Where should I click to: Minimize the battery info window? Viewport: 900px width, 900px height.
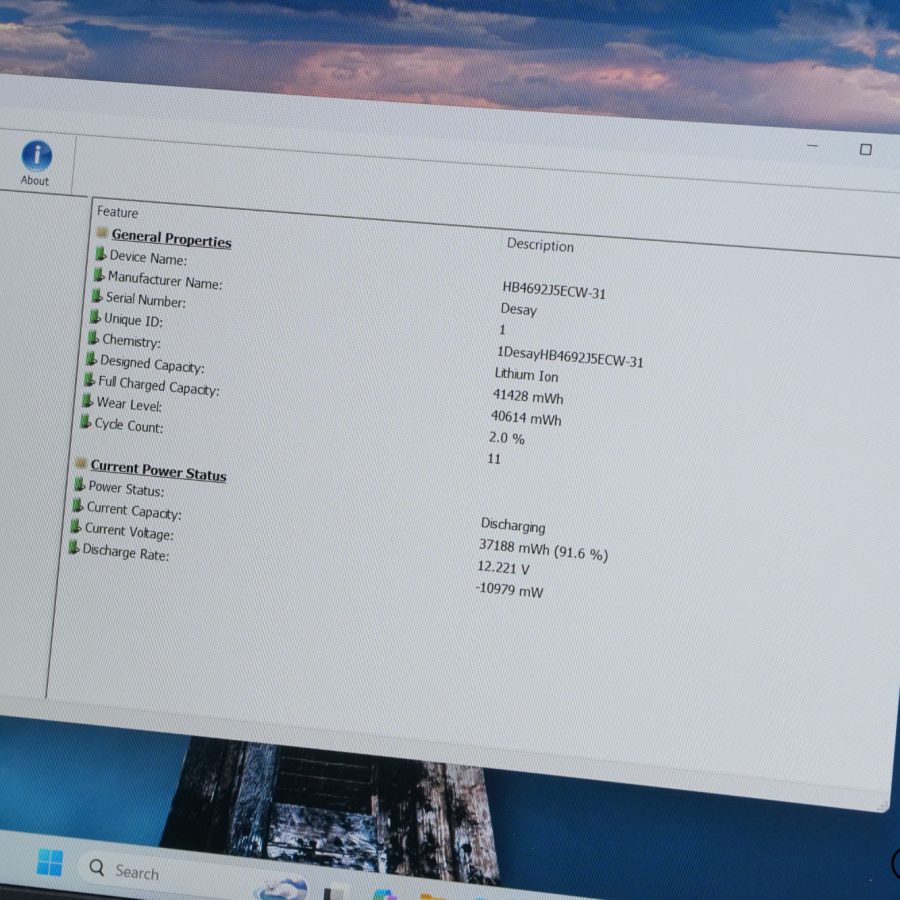pos(812,146)
